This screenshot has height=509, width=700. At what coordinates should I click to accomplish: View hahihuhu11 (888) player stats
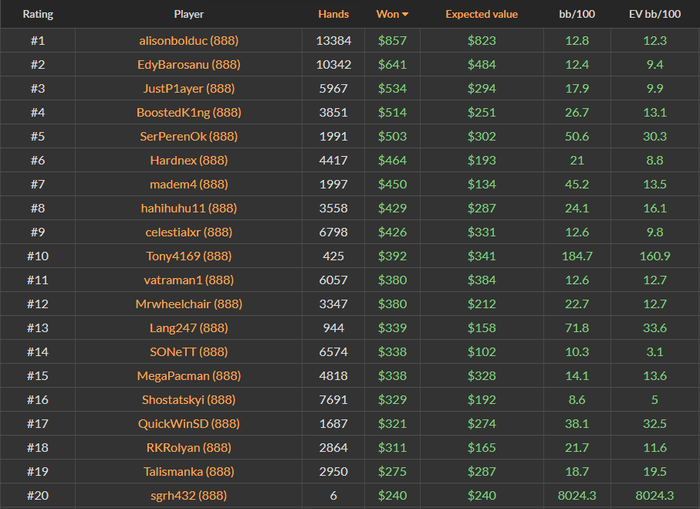click(x=188, y=208)
